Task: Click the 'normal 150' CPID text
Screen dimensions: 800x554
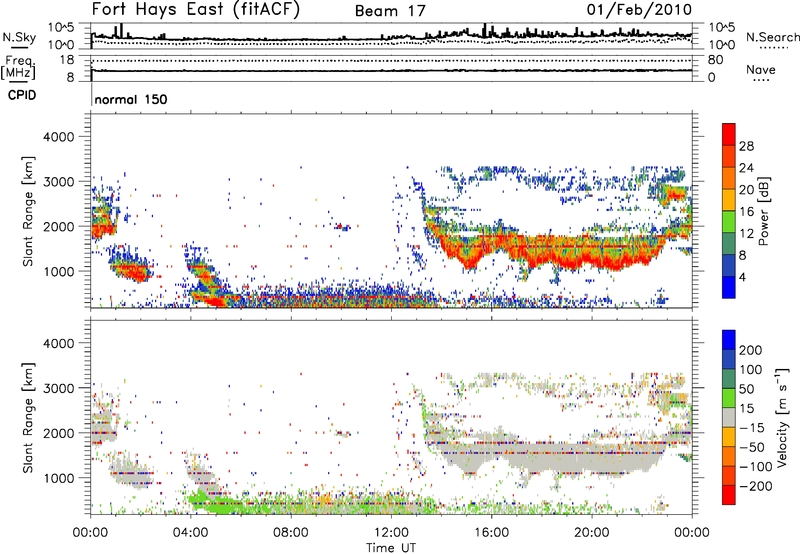Action: [131, 99]
